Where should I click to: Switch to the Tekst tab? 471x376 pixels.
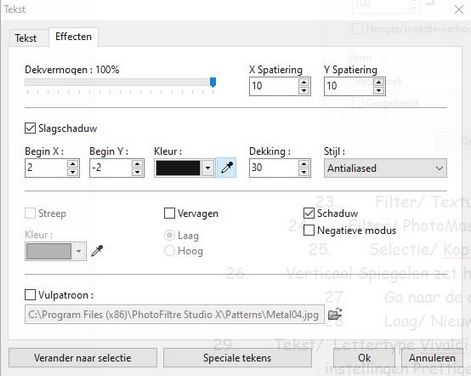pyautogui.click(x=26, y=38)
